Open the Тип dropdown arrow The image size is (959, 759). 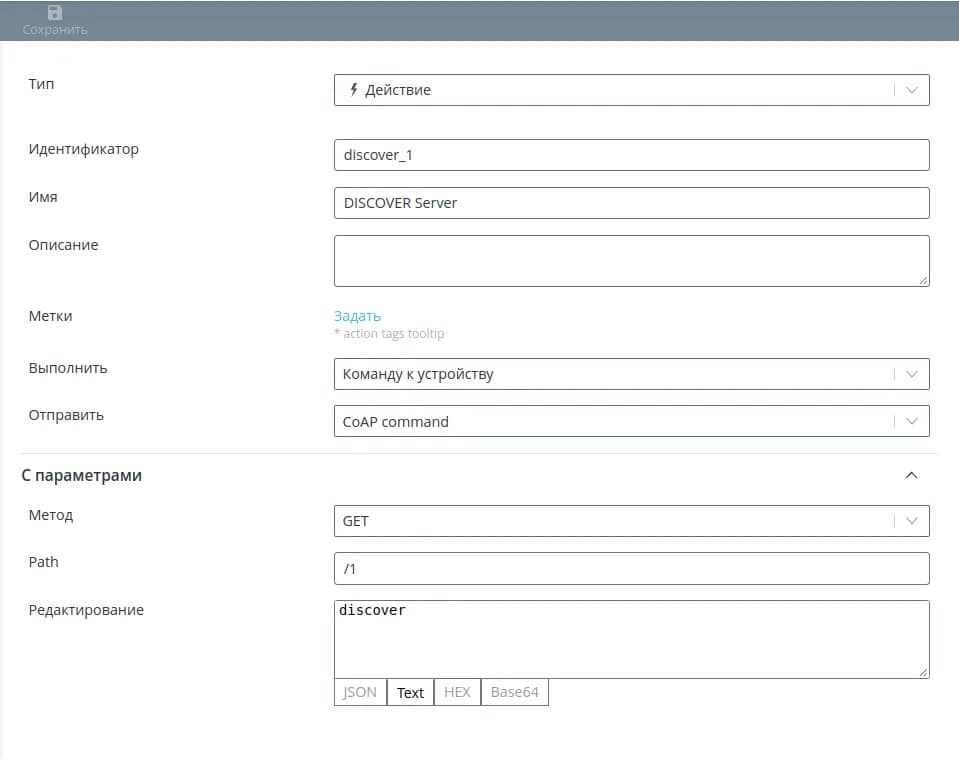(911, 90)
